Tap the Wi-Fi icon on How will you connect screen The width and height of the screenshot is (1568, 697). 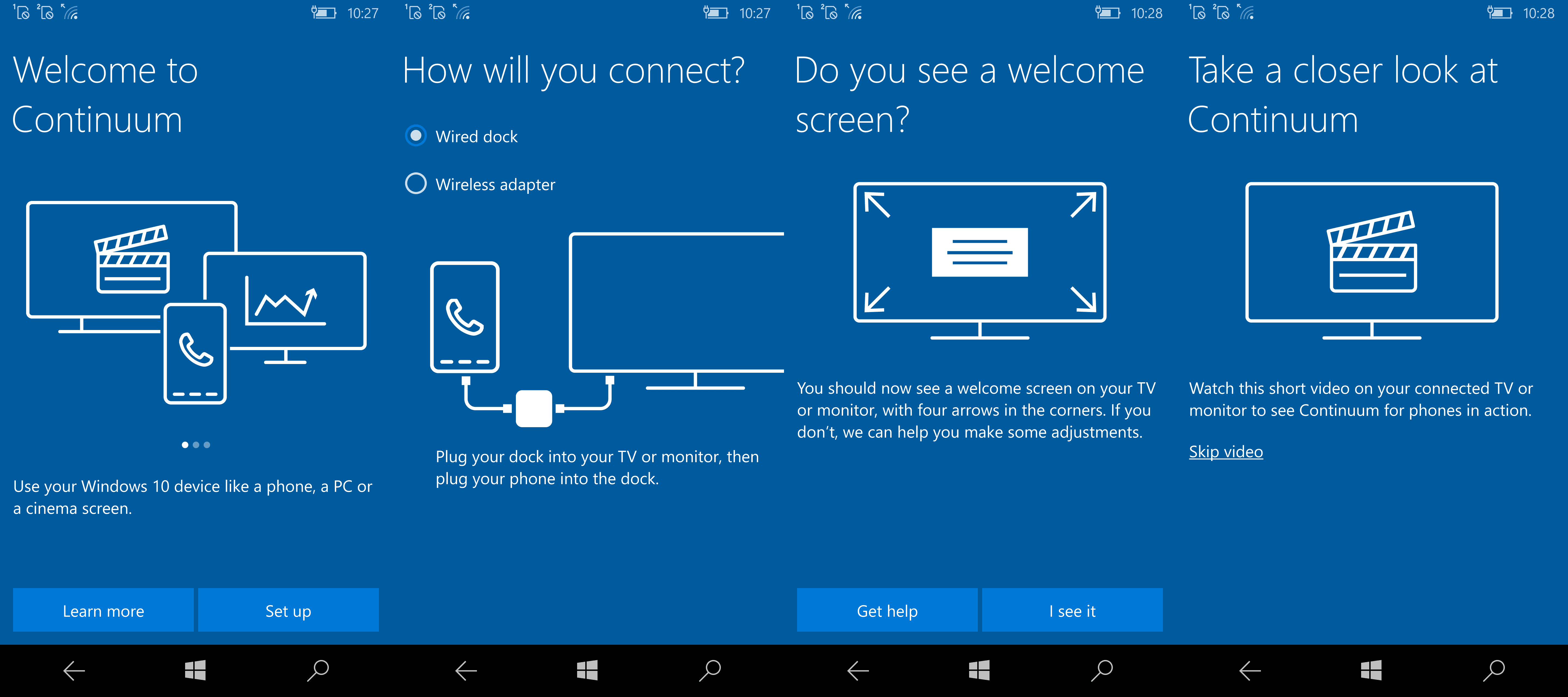(462, 12)
